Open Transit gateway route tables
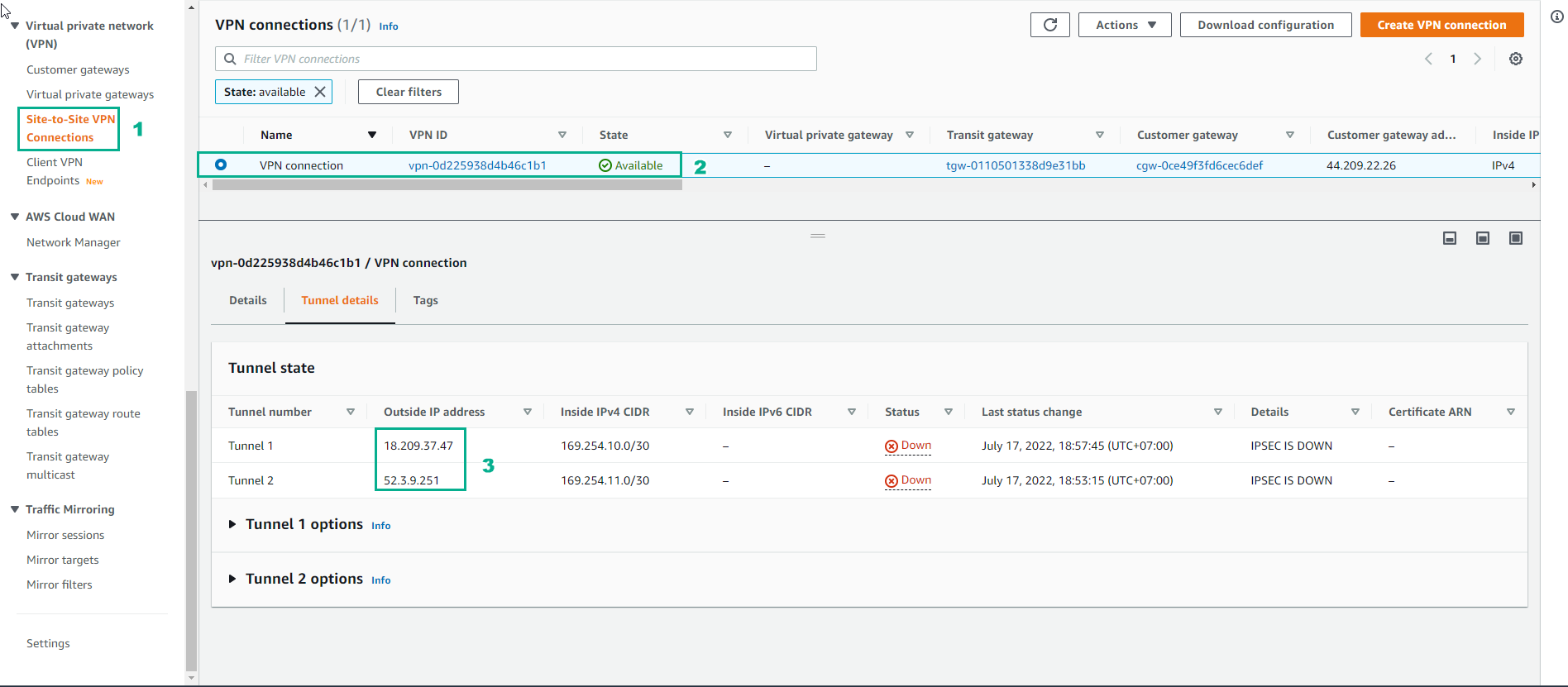The width and height of the screenshot is (1568, 687). tap(84, 422)
